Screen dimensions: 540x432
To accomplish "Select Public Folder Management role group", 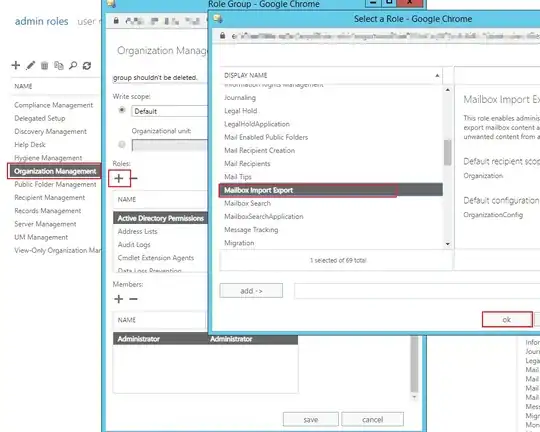I will (x=55, y=184).
